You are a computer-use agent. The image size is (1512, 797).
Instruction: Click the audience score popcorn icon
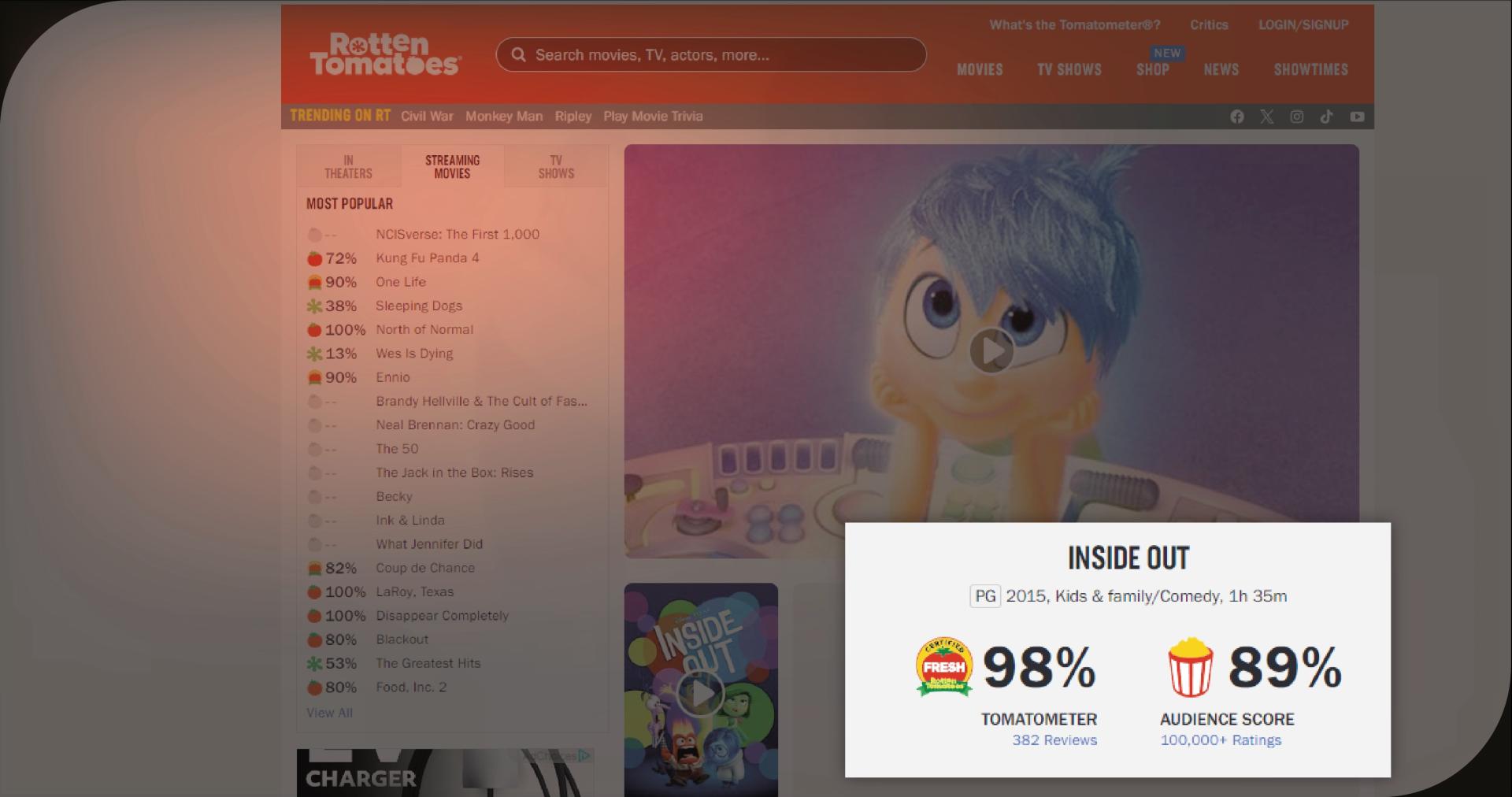[1190, 667]
